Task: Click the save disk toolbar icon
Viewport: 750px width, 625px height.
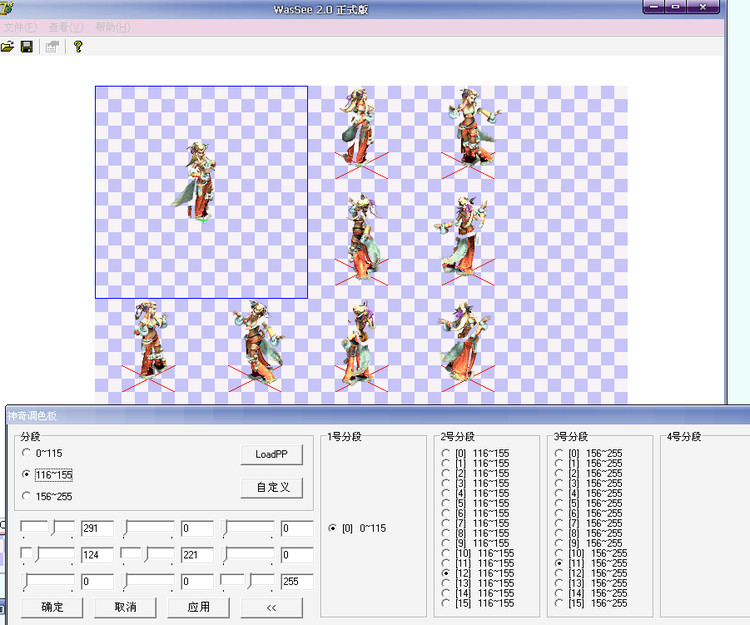Action: click(27, 46)
